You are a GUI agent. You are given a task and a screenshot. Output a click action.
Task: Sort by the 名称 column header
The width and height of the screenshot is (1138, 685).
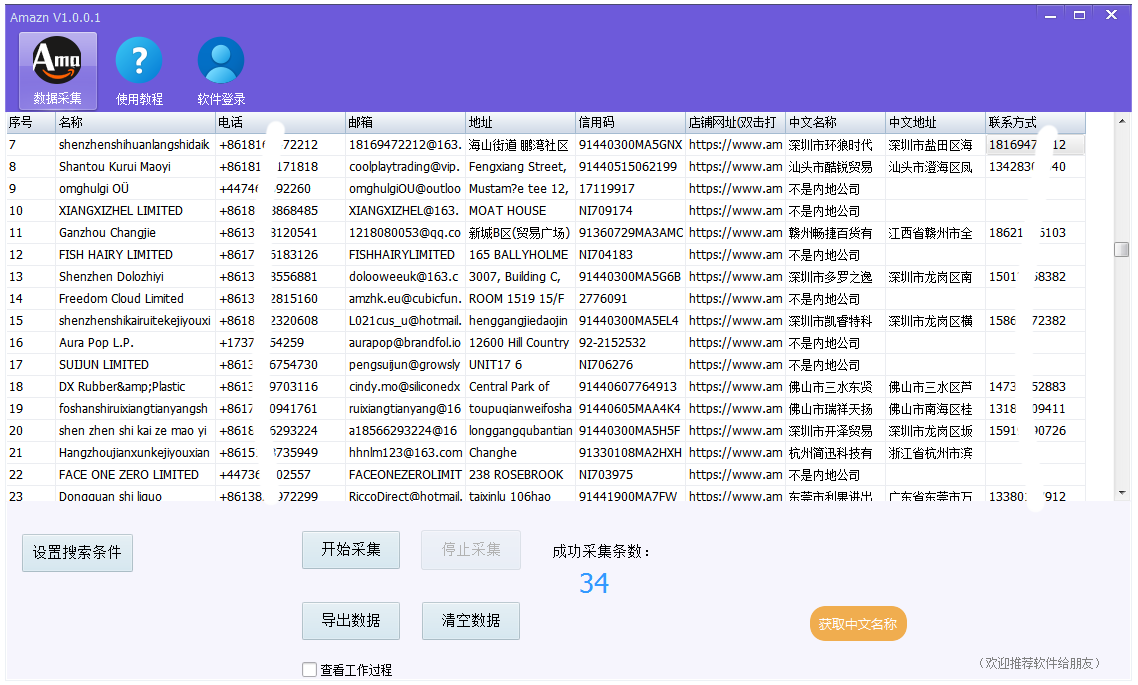(x=135, y=123)
